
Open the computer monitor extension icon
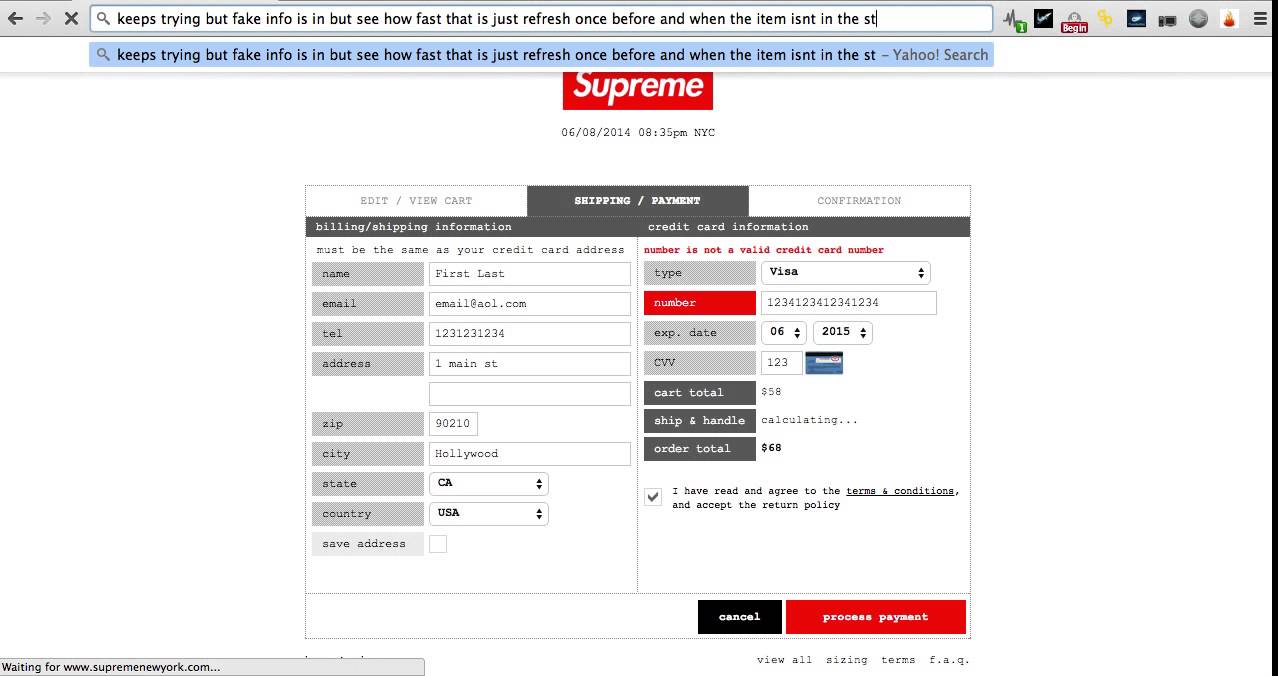(x=1167, y=18)
